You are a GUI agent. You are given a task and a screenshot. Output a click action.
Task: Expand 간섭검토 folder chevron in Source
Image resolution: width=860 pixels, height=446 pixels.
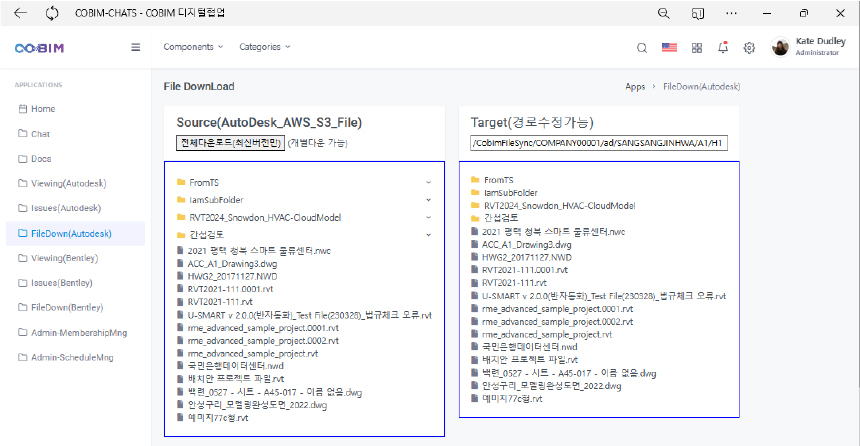(x=428, y=235)
